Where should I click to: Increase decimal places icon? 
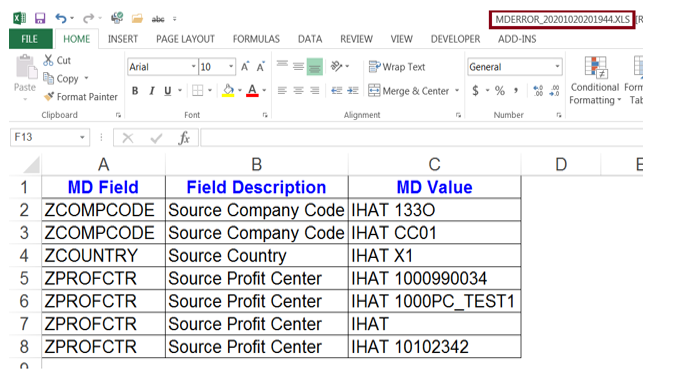(x=538, y=91)
